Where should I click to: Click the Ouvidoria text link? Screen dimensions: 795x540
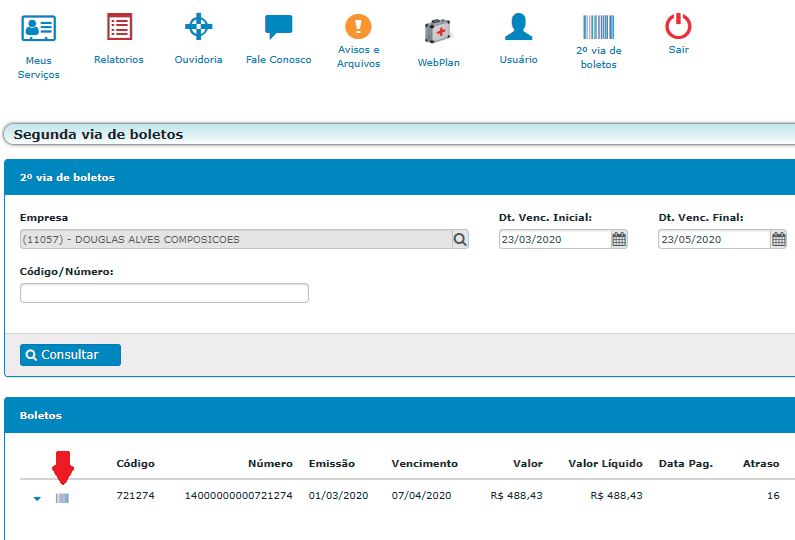(x=198, y=59)
